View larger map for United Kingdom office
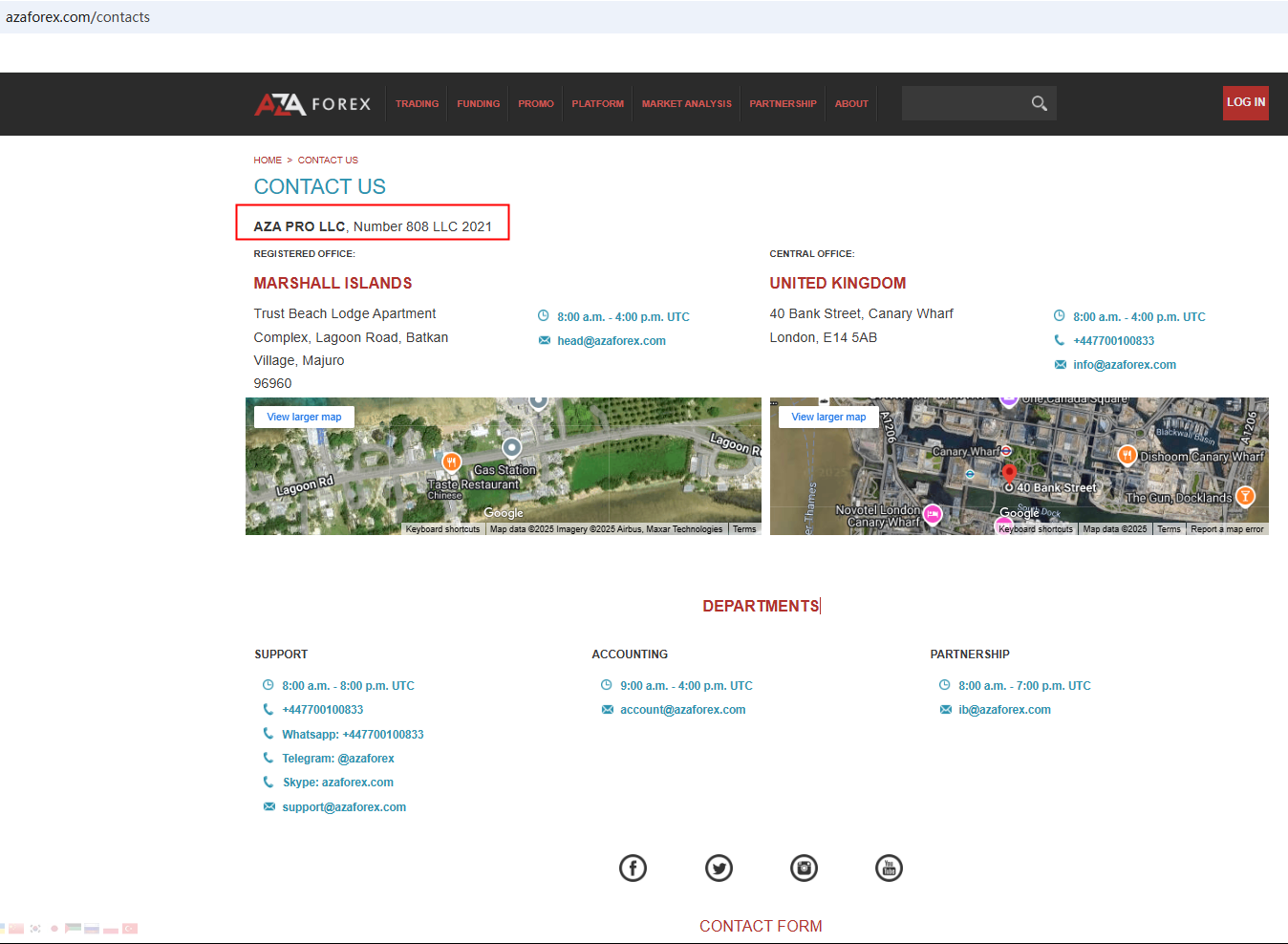This screenshot has width=1288, height=944. point(828,417)
